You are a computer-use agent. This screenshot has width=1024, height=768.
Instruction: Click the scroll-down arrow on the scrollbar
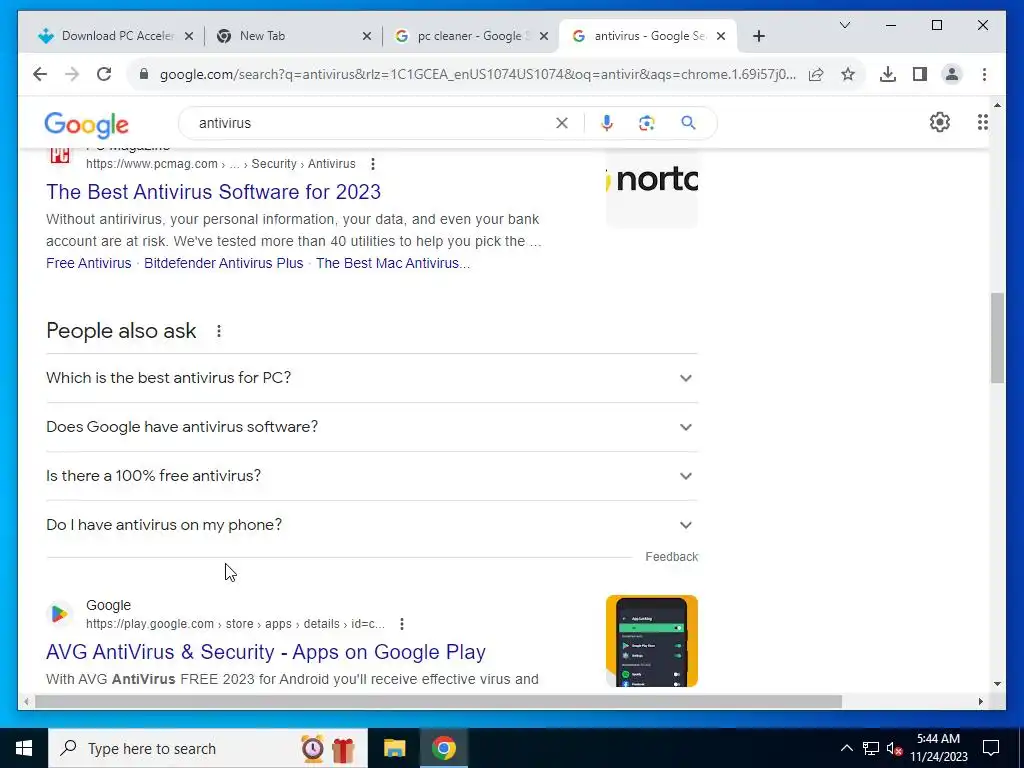[997, 684]
